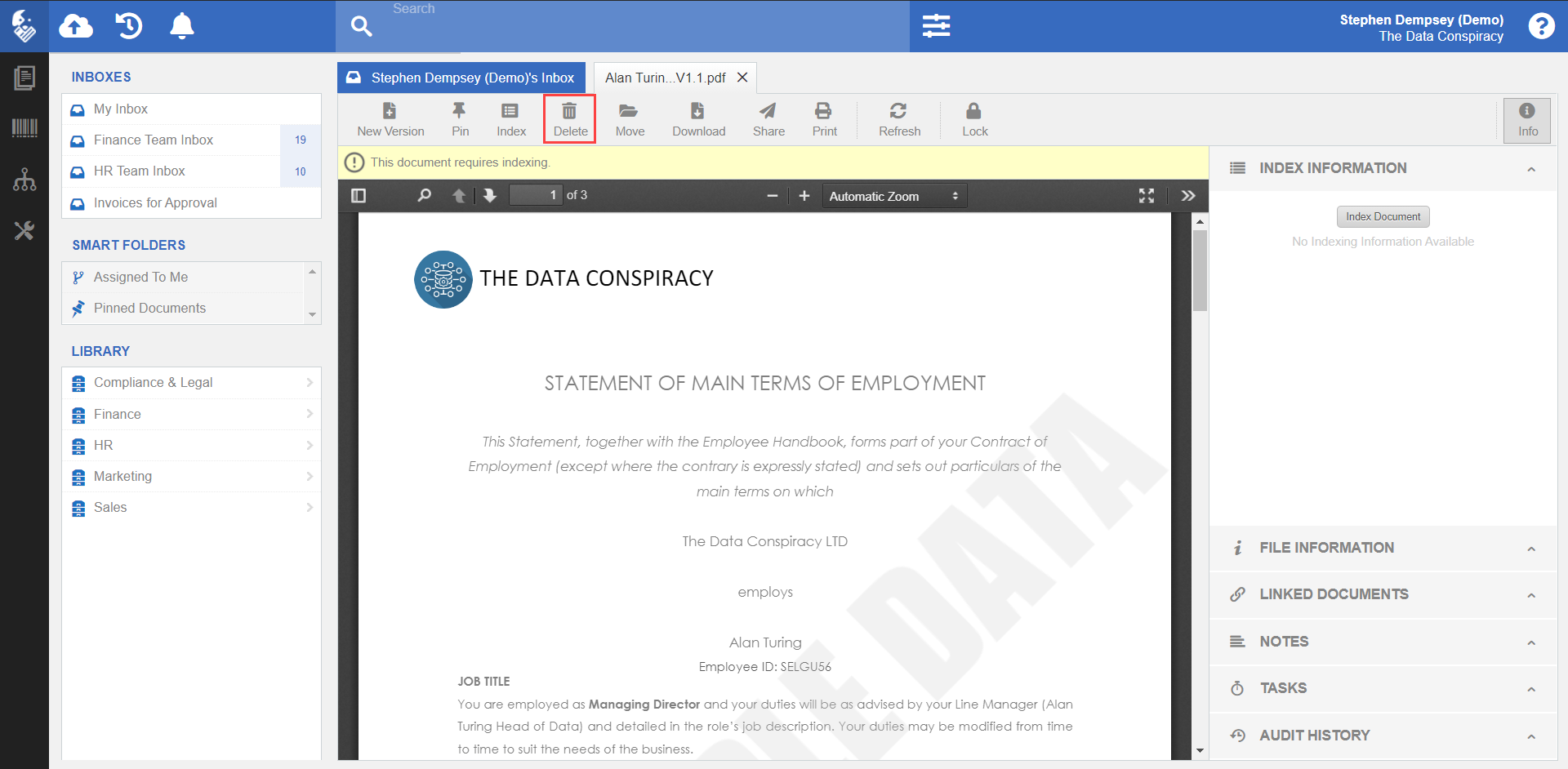Switch PDF to presentation mode
This screenshot has width=1568, height=769.
1147,196
